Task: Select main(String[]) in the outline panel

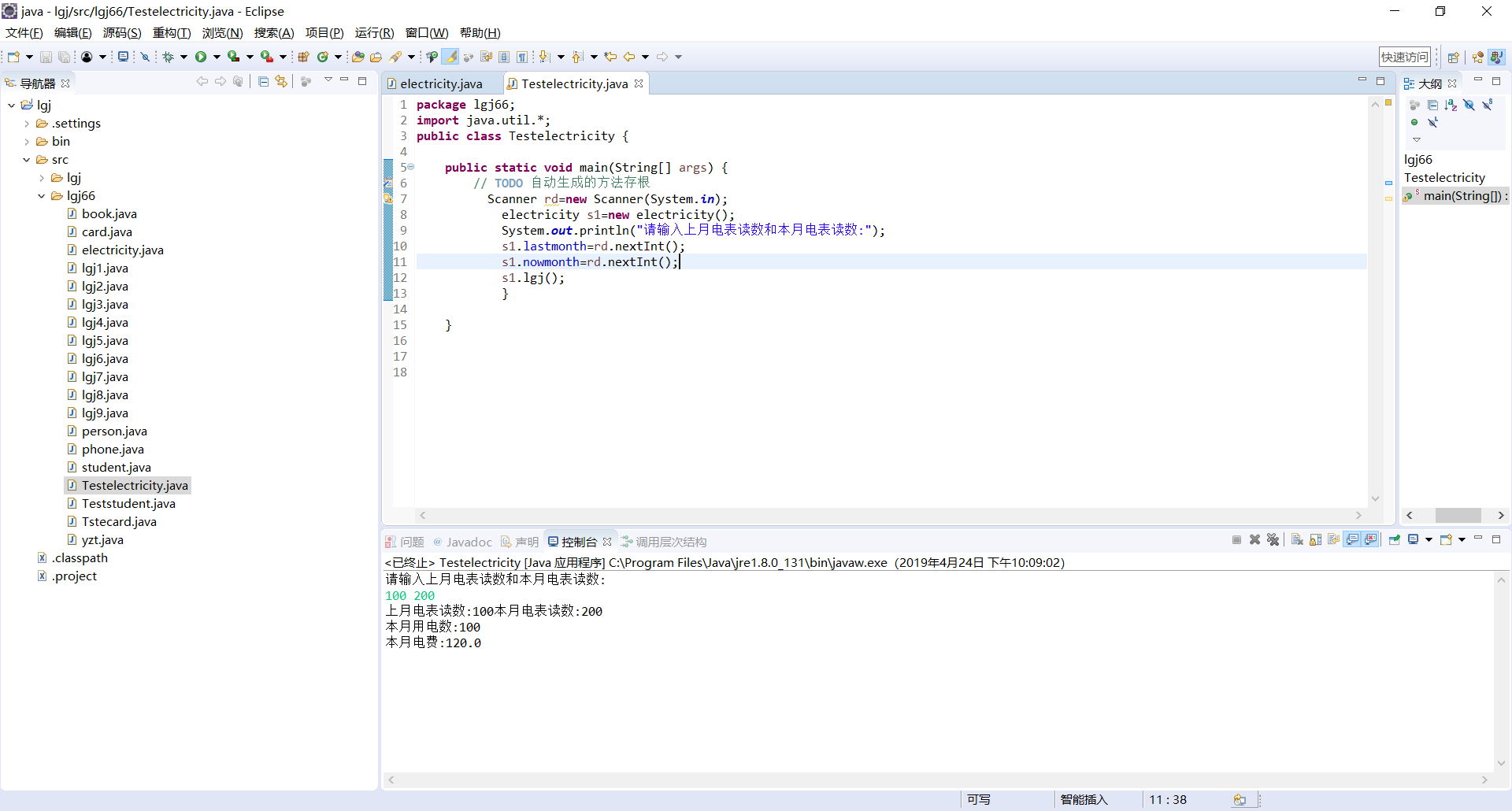Action: coord(1462,196)
